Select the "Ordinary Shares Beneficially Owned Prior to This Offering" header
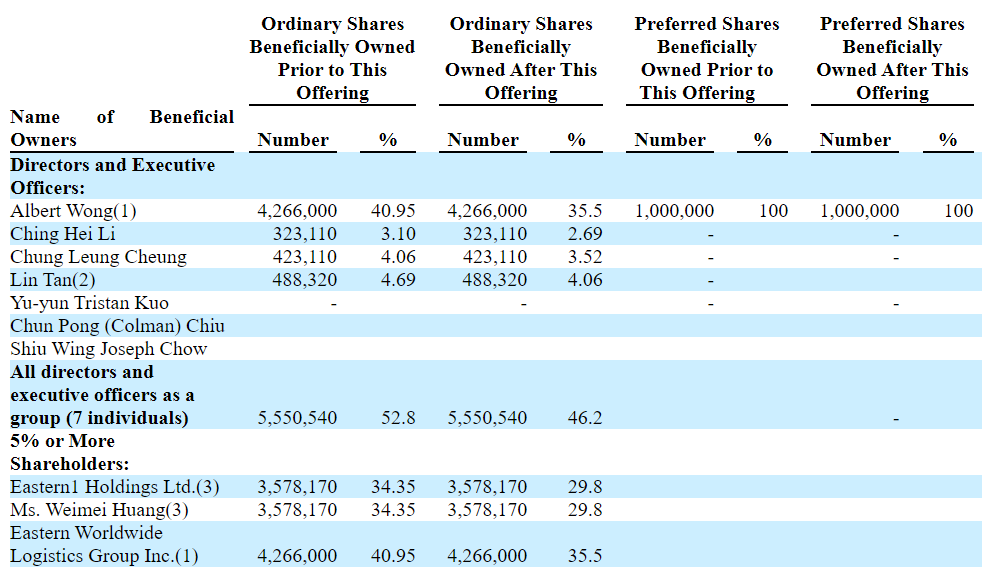Screen dimensions: 989x583 coord(332,58)
